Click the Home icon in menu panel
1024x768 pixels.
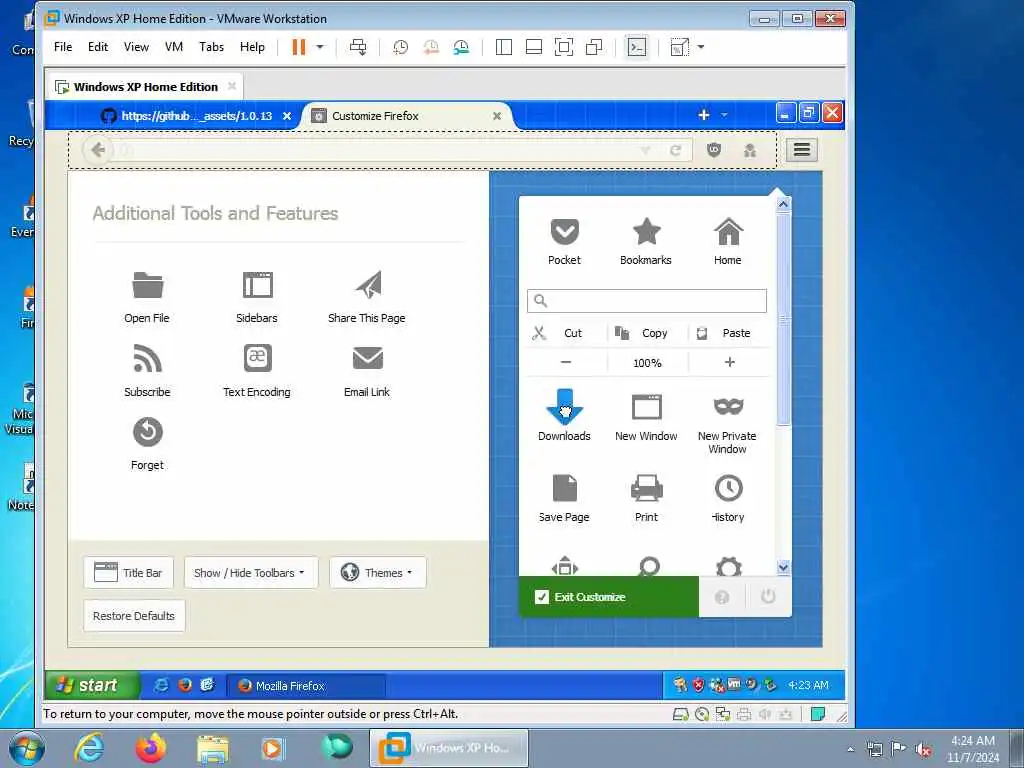pos(728,231)
